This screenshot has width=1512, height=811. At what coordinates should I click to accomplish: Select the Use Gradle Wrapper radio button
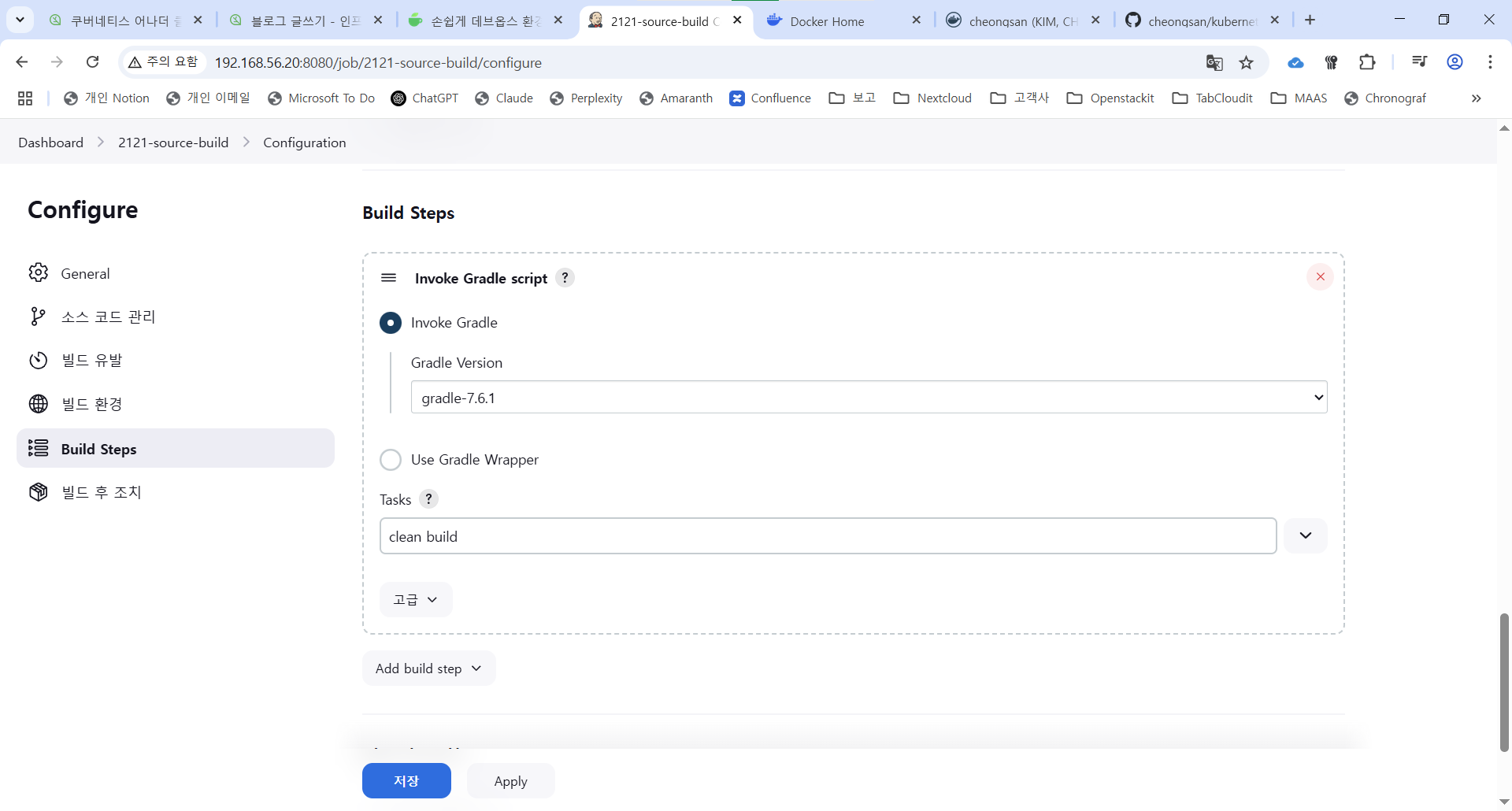click(x=391, y=460)
